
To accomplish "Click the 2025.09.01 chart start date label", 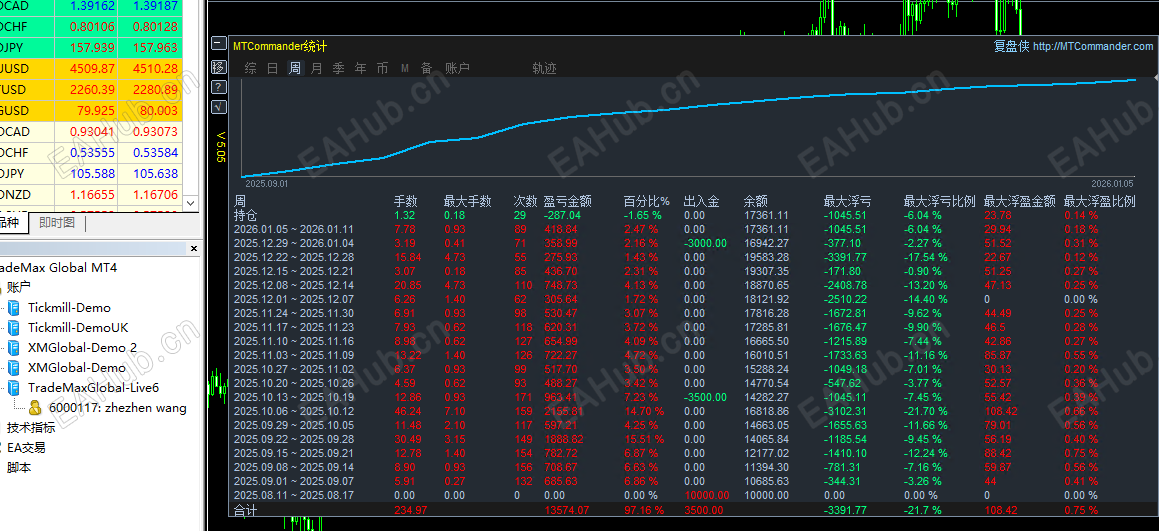I will pyautogui.click(x=266, y=182).
